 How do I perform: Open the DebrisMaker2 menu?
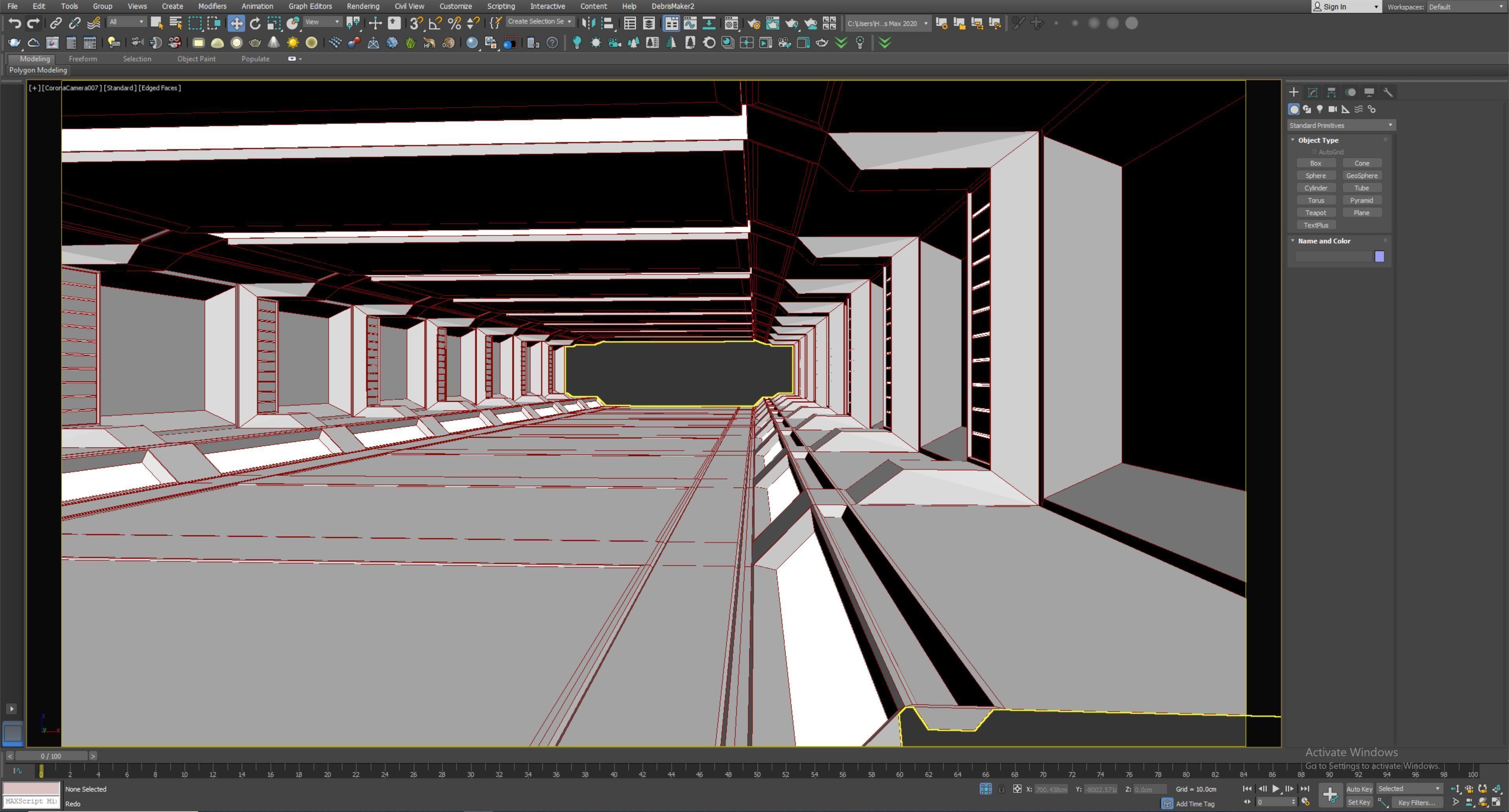[x=672, y=6]
